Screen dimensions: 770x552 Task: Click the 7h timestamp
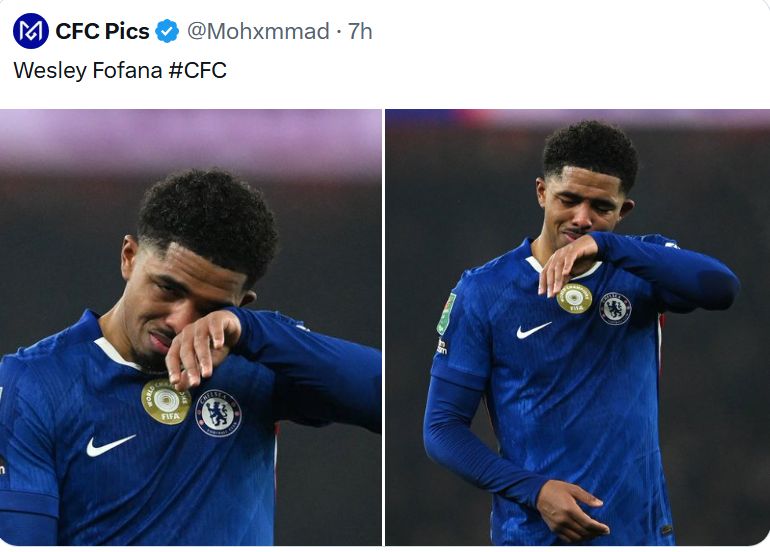pos(360,31)
